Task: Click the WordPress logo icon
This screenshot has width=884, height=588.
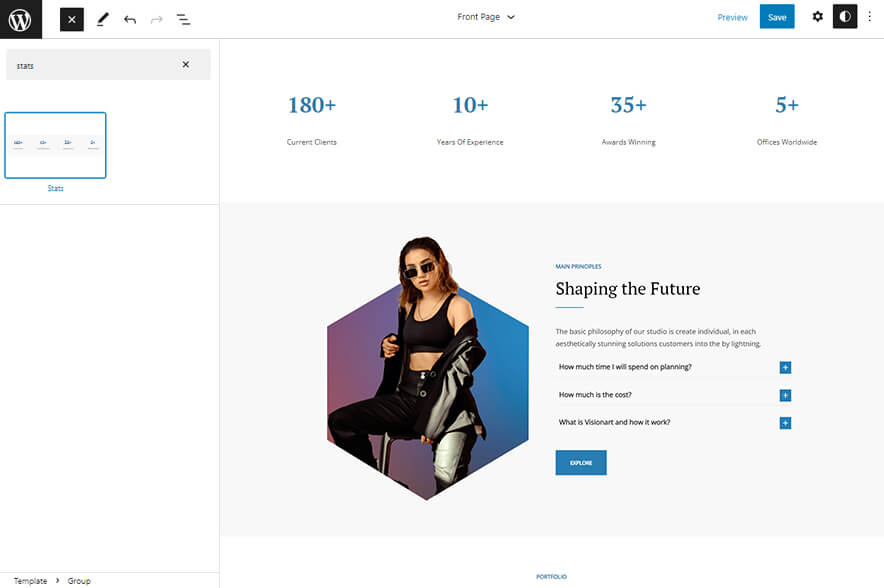Action: click(x=20, y=18)
